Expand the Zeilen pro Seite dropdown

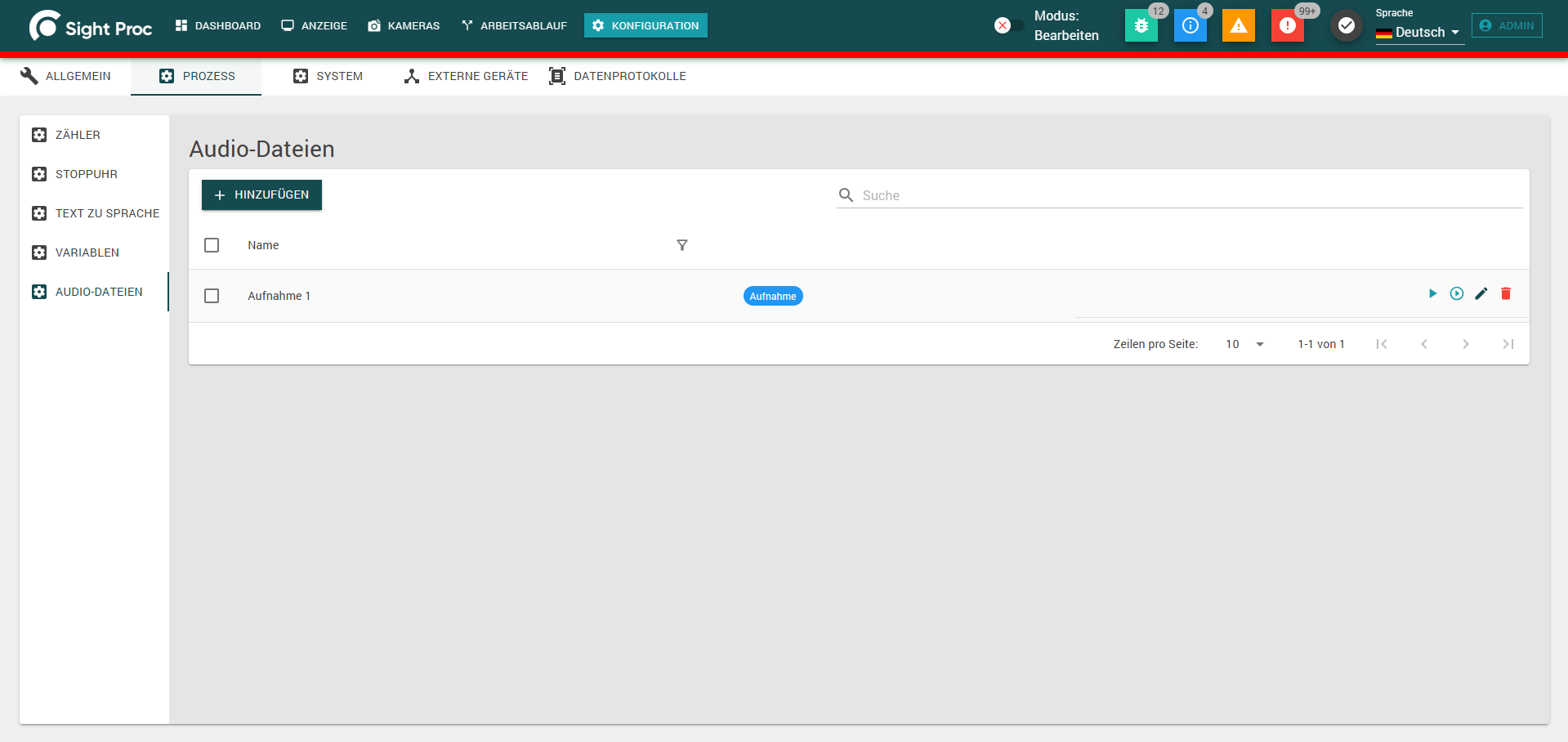click(x=1245, y=344)
